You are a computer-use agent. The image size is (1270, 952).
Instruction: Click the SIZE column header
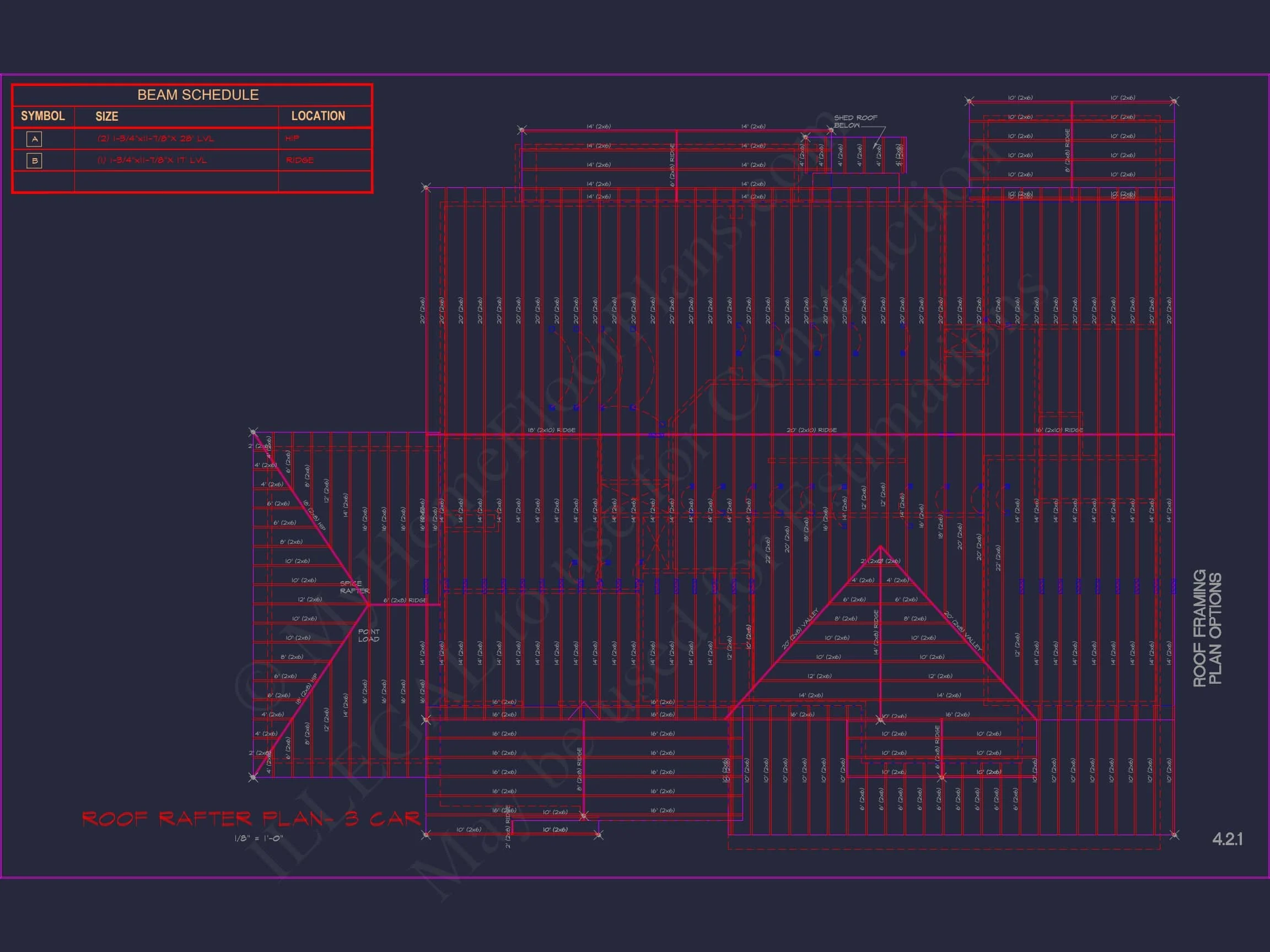click(107, 116)
